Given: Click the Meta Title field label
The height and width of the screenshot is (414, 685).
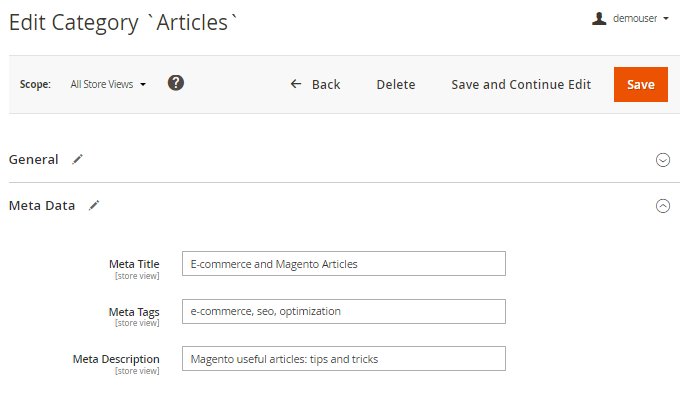Looking at the screenshot, I should (134, 264).
